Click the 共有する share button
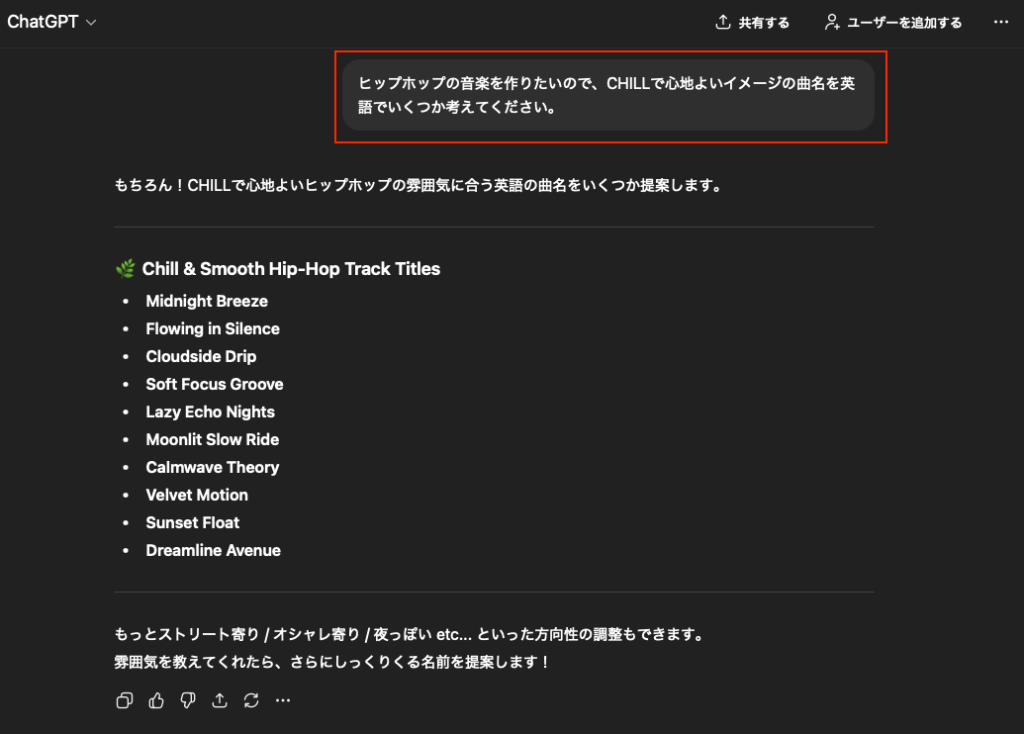 pos(752,22)
